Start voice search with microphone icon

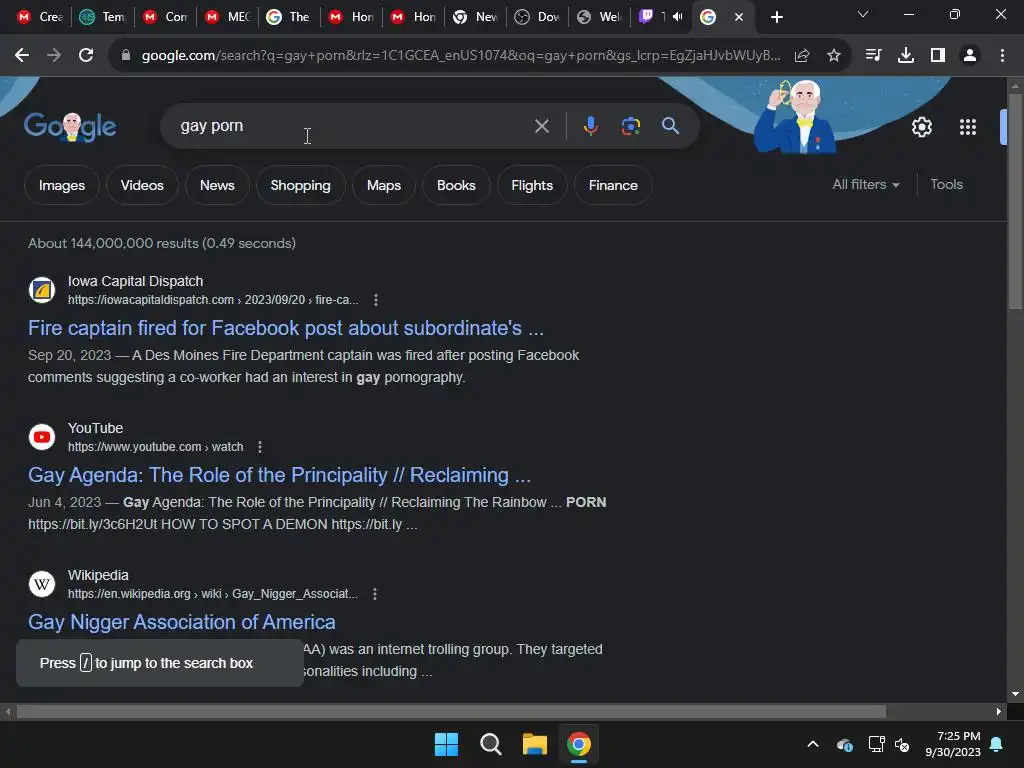590,126
